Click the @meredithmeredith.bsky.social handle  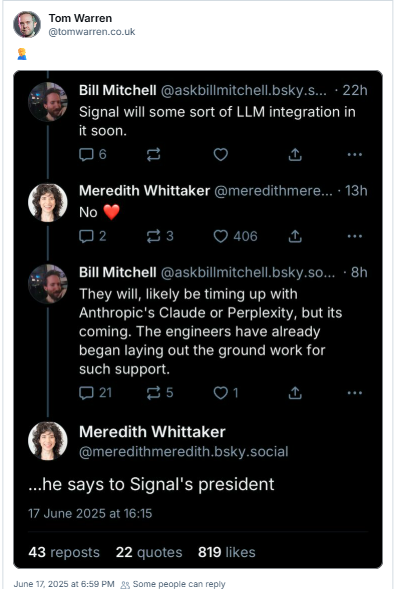[x=184, y=452]
